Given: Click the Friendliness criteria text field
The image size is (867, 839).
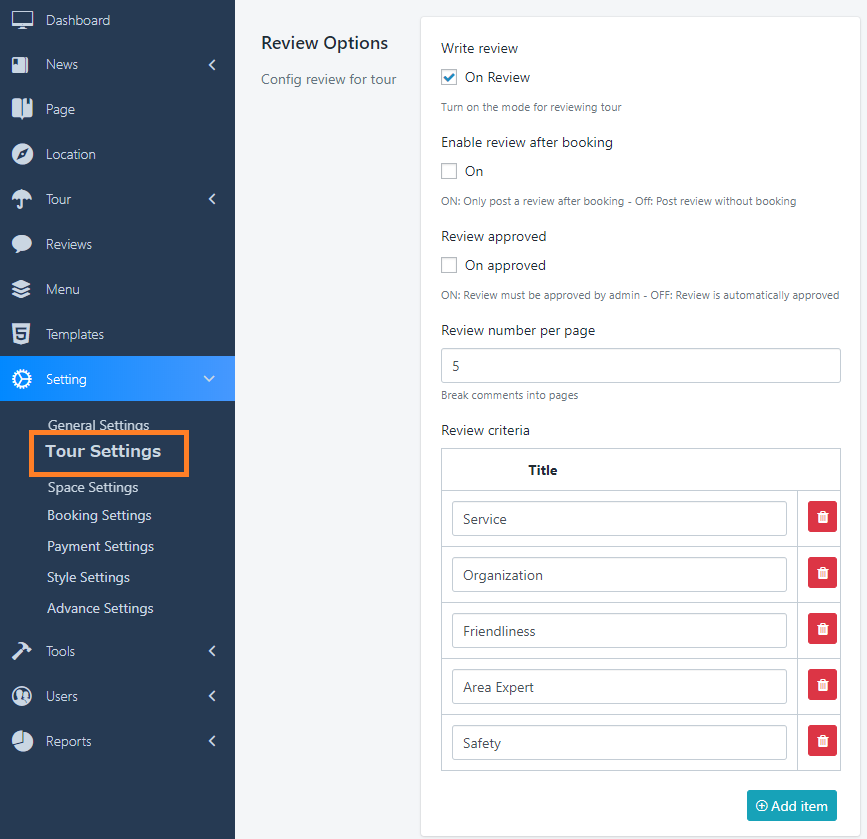Looking at the screenshot, I should [619, 631].
